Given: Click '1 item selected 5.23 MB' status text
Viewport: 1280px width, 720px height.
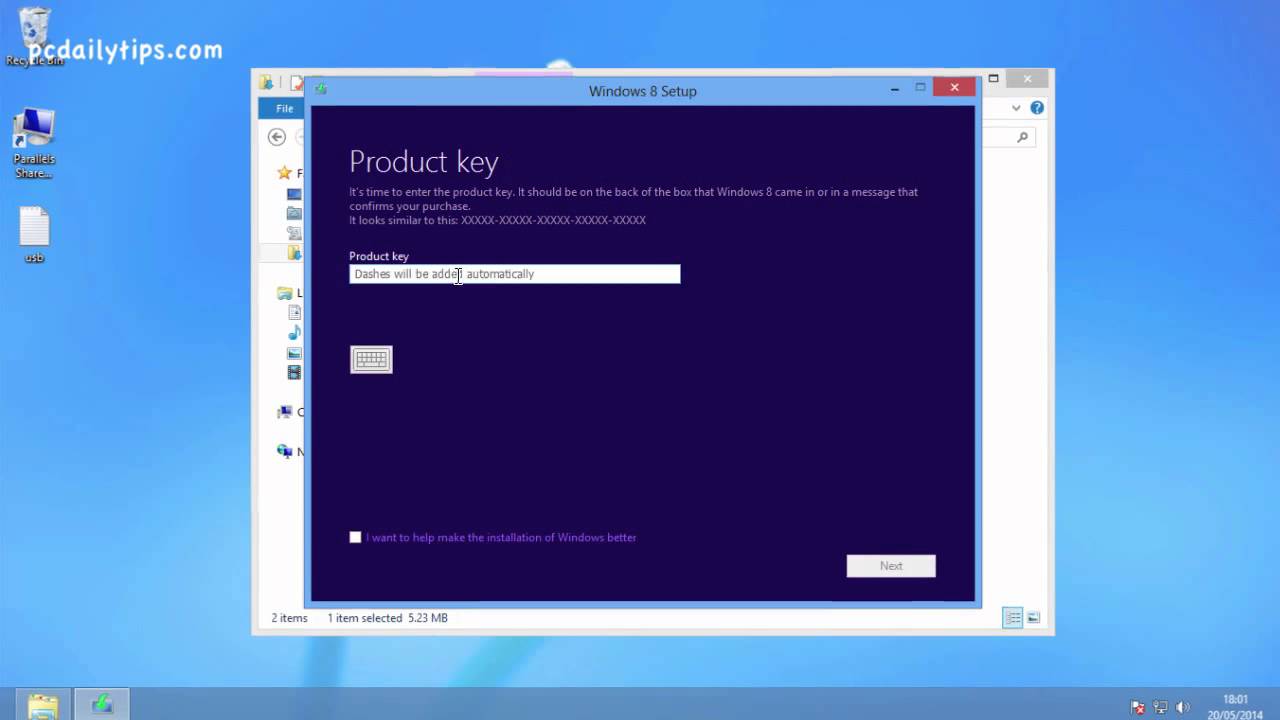Looking at the screenshot, I should click(387, 618).
